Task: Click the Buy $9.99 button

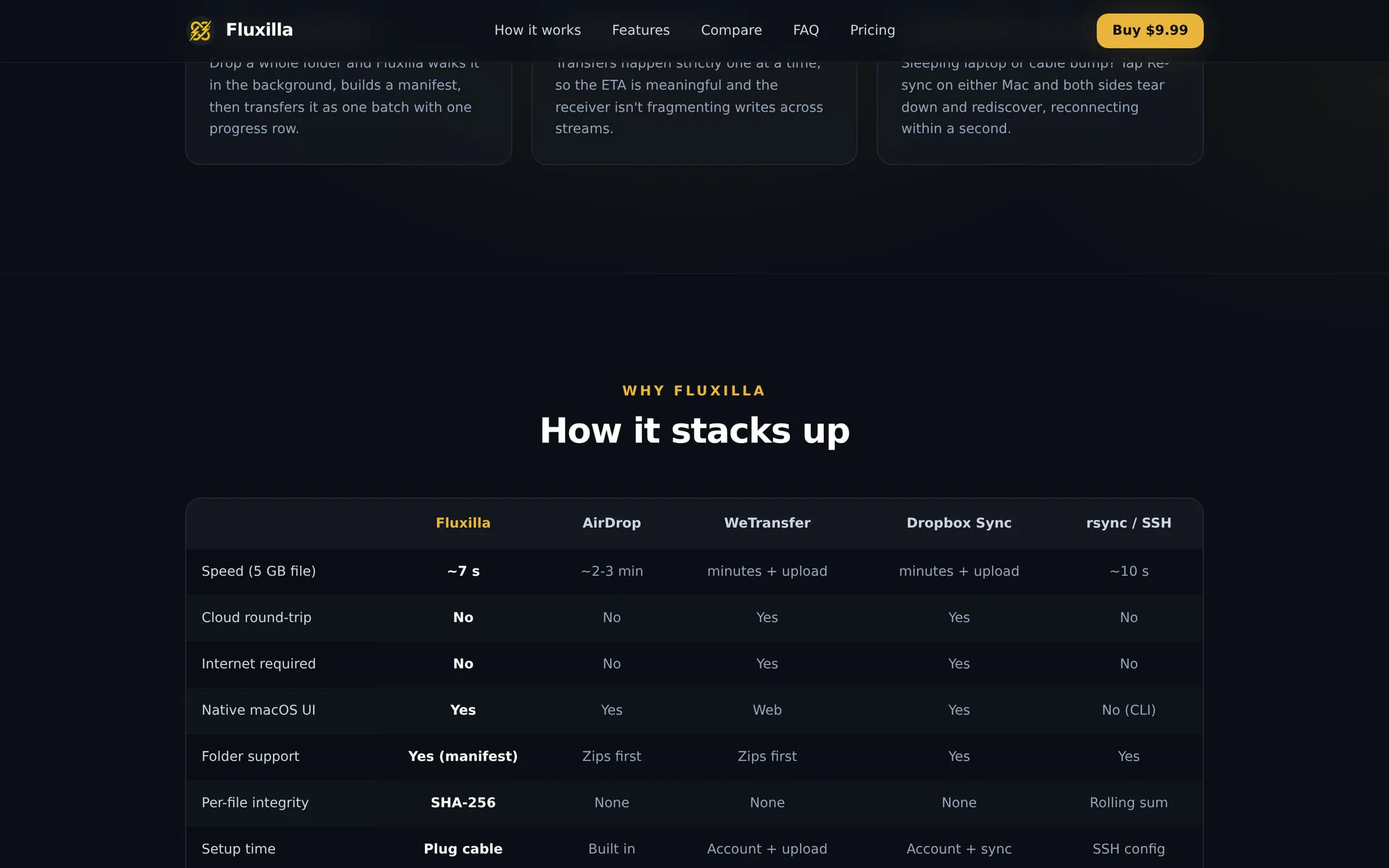Action: [1150, 30]
